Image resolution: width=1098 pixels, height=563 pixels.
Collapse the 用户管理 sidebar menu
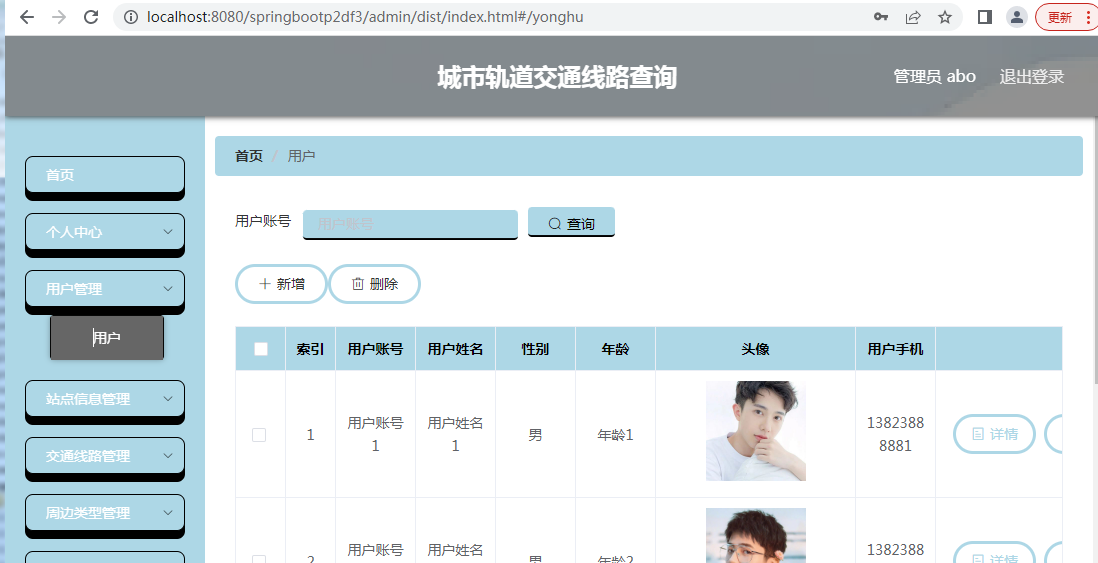coord(104,289)
